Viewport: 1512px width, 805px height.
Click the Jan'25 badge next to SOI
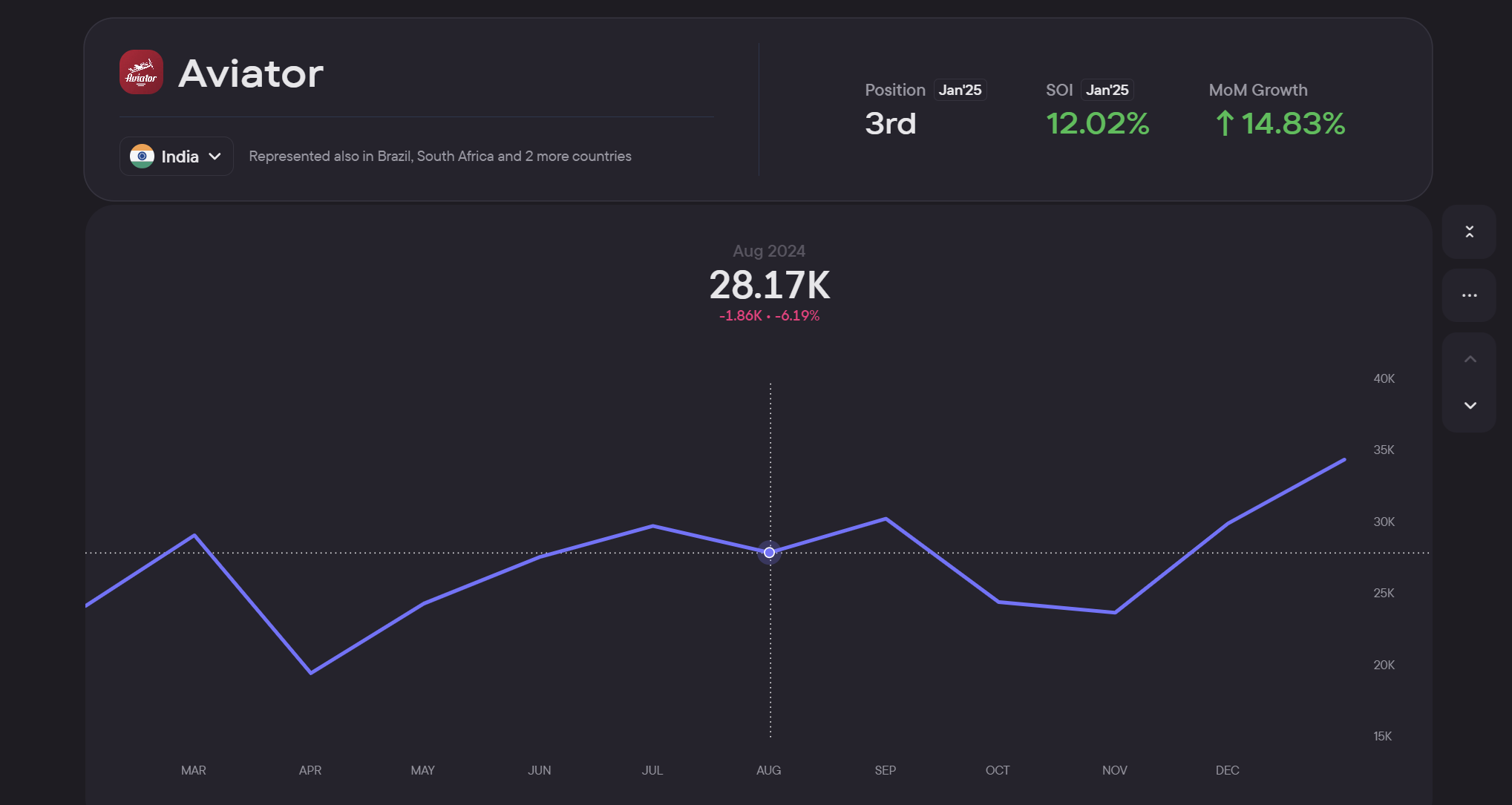[x=1107, y=90]
